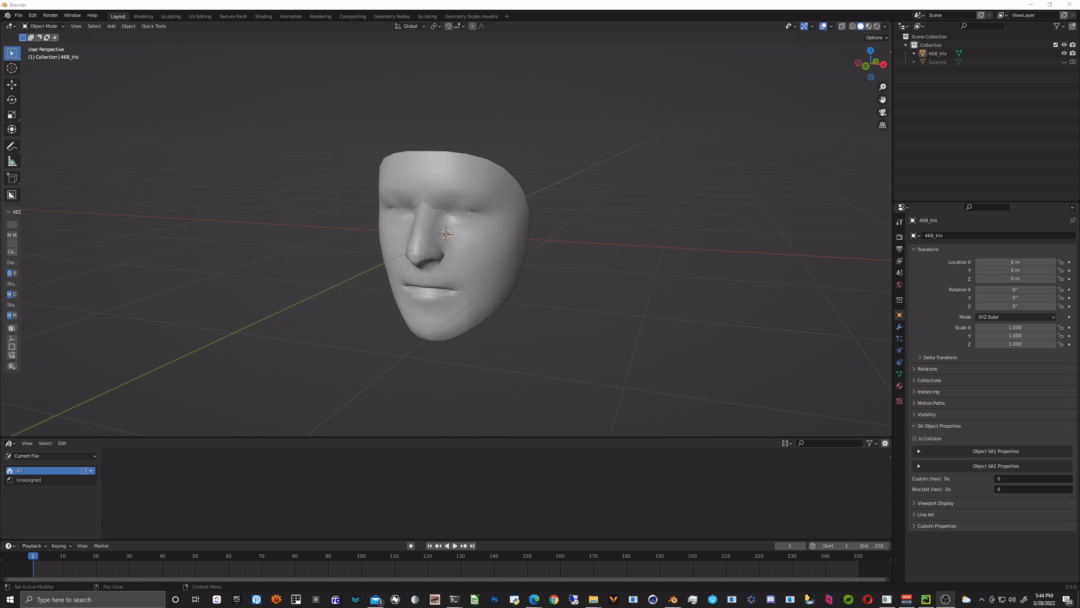Expand 468_tris in the outliner tree
The width and height of the screenshot is (1080, 608).
914,53
